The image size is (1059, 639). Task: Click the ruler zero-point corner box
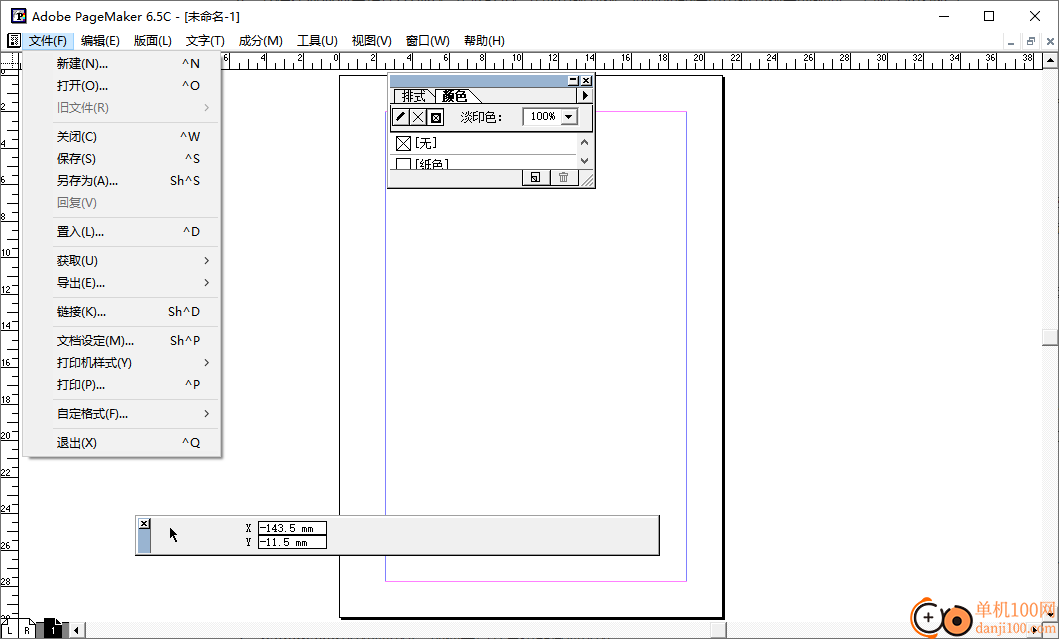point(10,61)
